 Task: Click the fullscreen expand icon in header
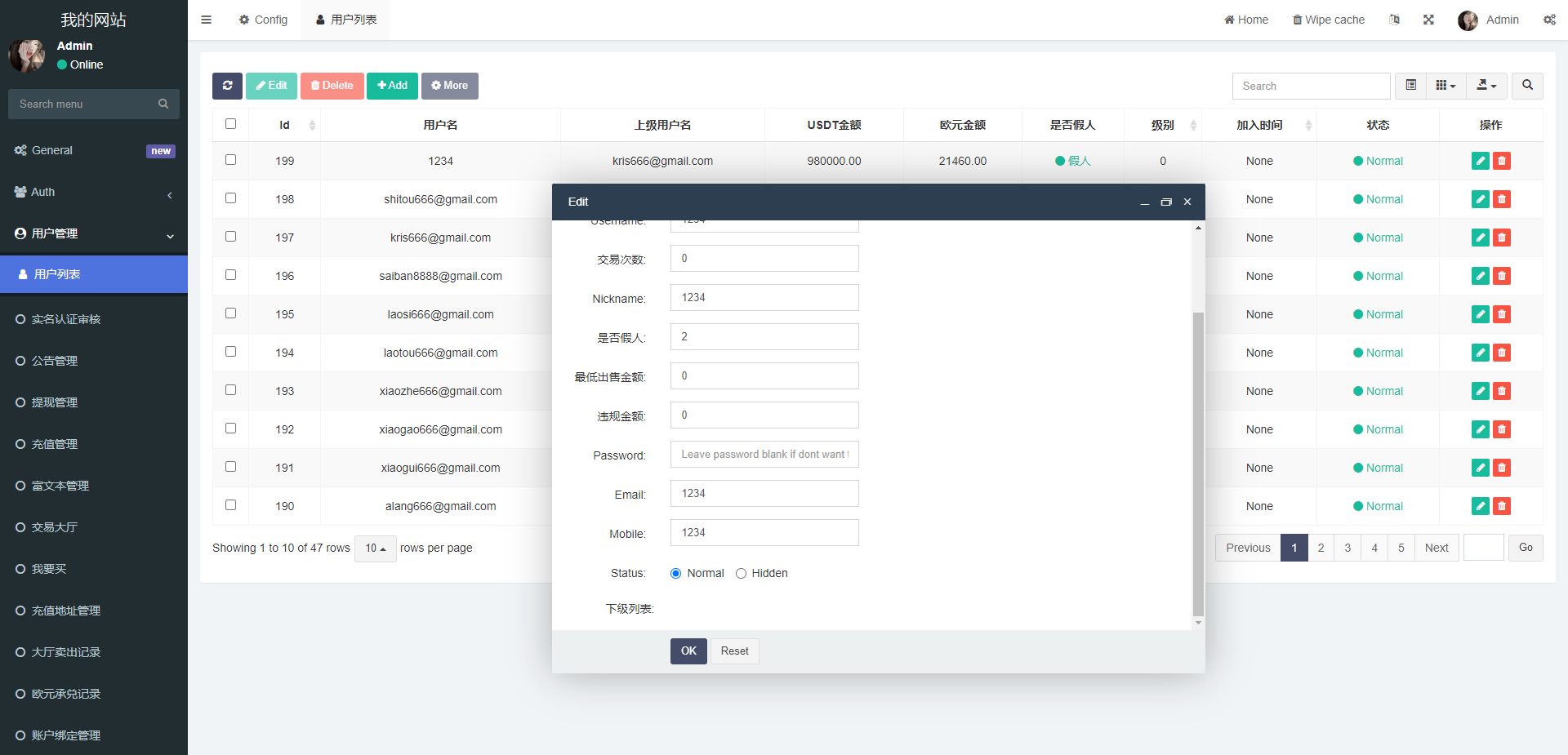(1428, 20)
